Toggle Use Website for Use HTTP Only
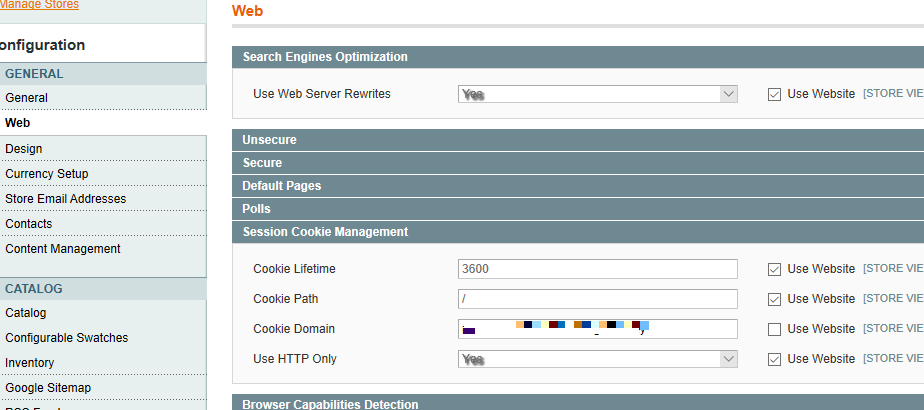This screenshot has height=410, width=924. (x=774, y=359)
